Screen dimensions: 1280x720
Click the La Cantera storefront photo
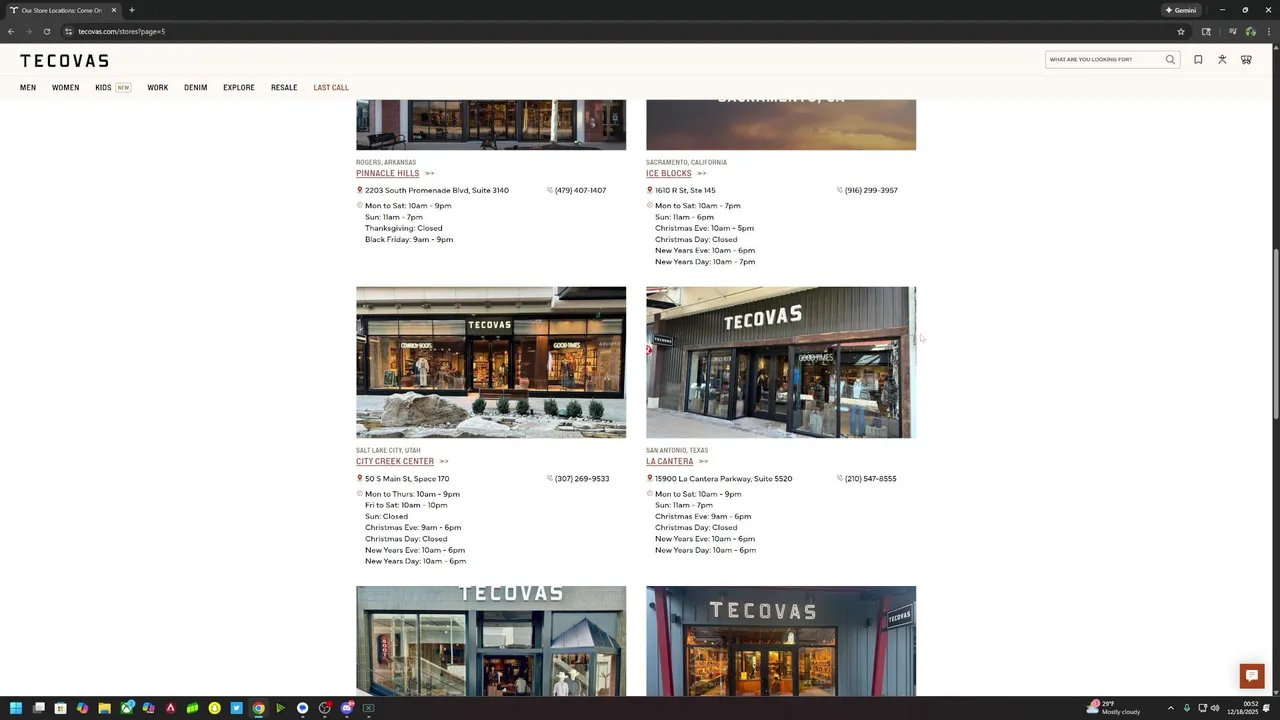[781, 362]
